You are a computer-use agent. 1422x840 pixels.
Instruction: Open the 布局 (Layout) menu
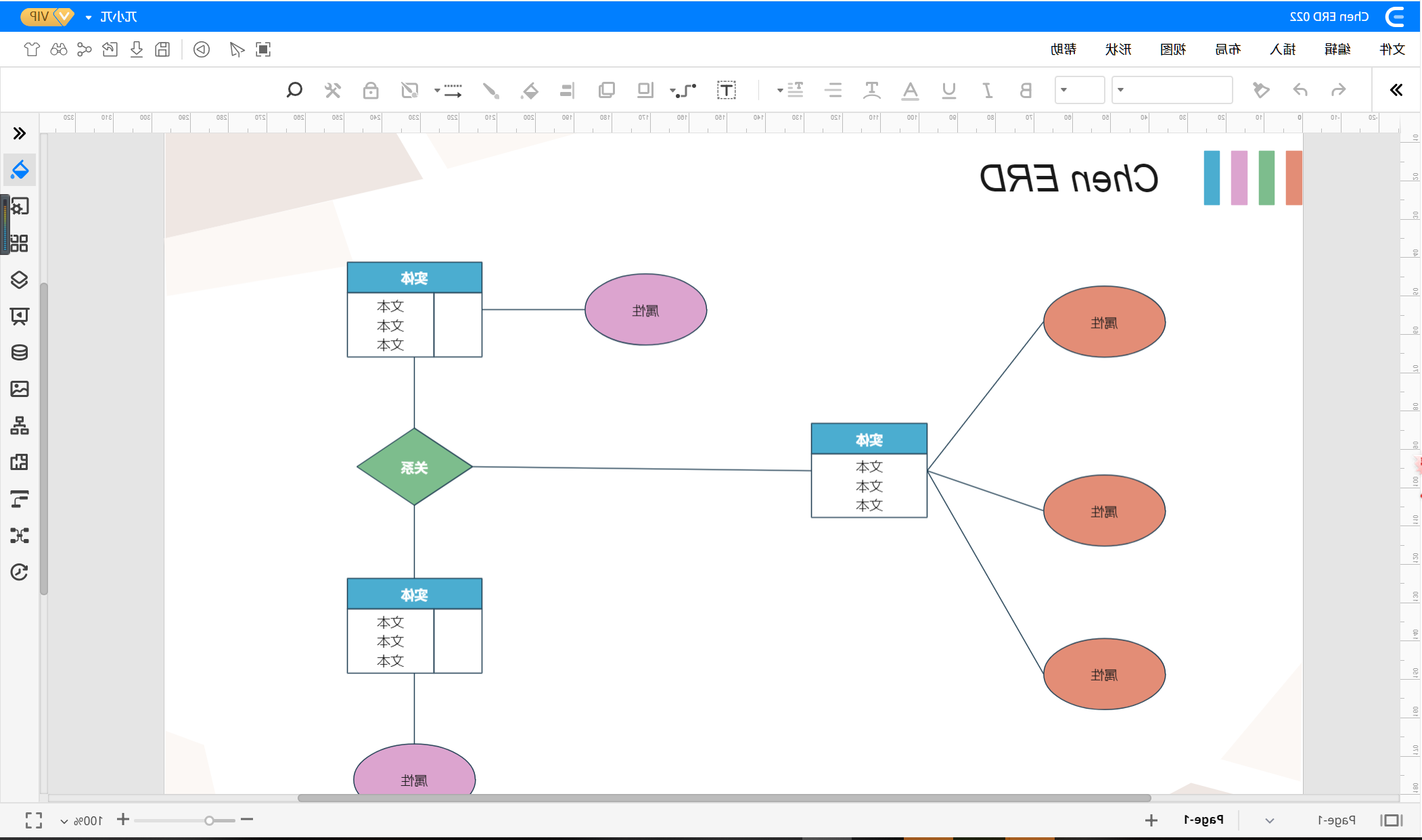(x=1228, y=49)
